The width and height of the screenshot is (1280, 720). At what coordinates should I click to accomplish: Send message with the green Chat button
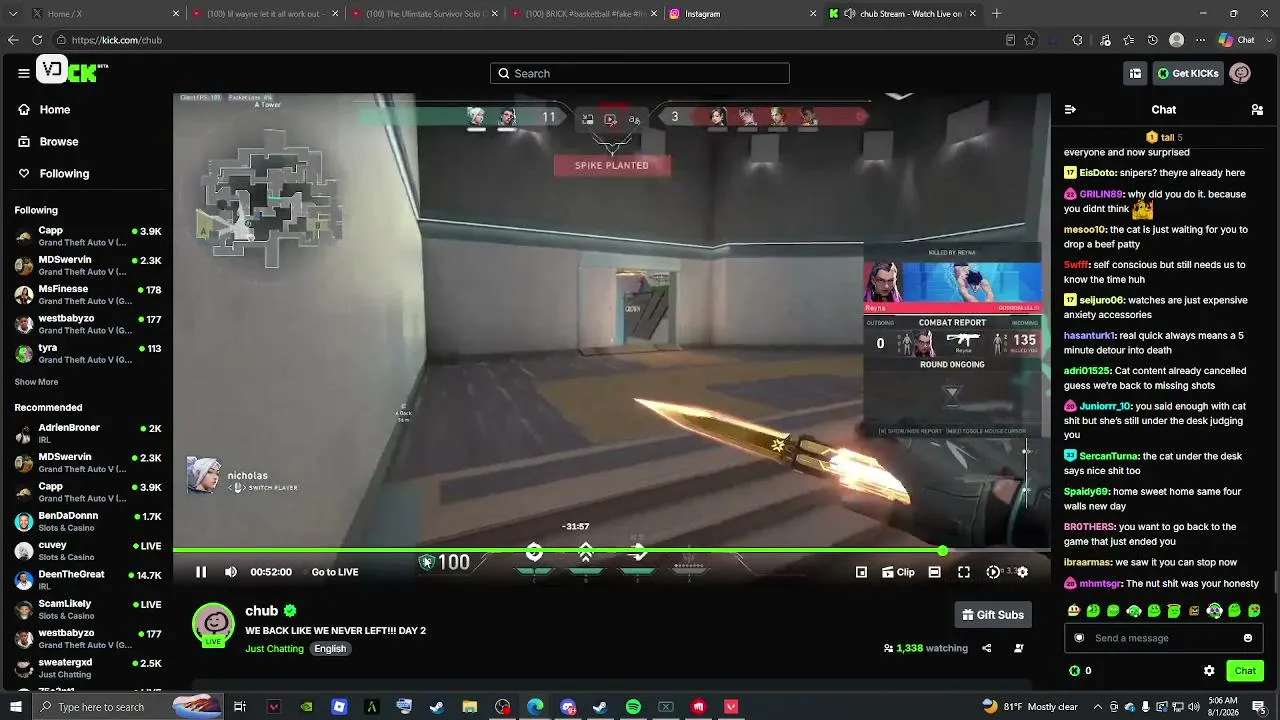[1245, 671]
